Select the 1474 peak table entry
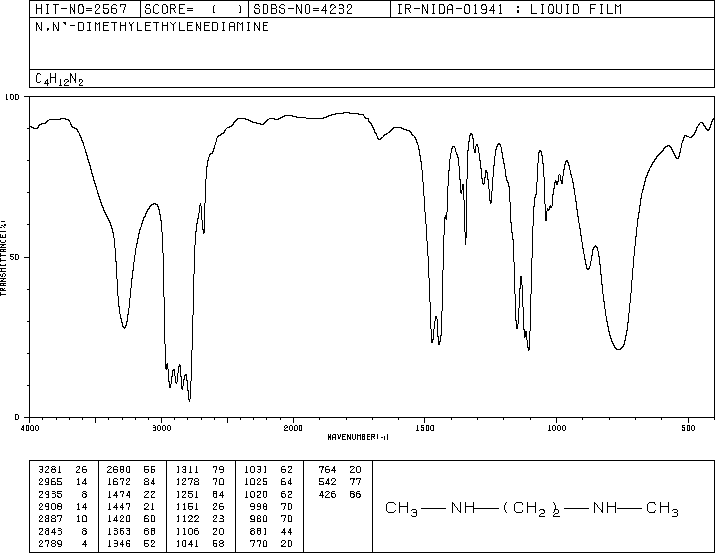The height and width of the screenshot is (553, 715). [119, 495]
